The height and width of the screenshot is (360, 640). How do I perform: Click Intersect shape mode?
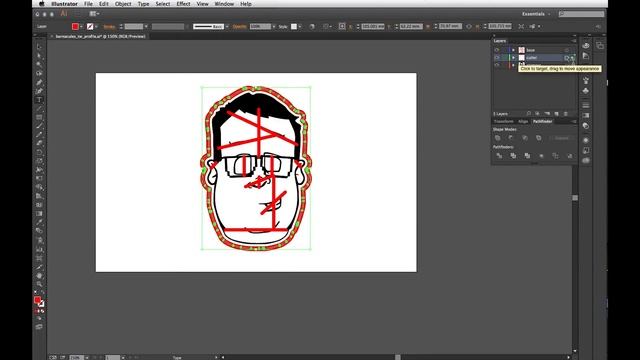(x=525, y=138)
